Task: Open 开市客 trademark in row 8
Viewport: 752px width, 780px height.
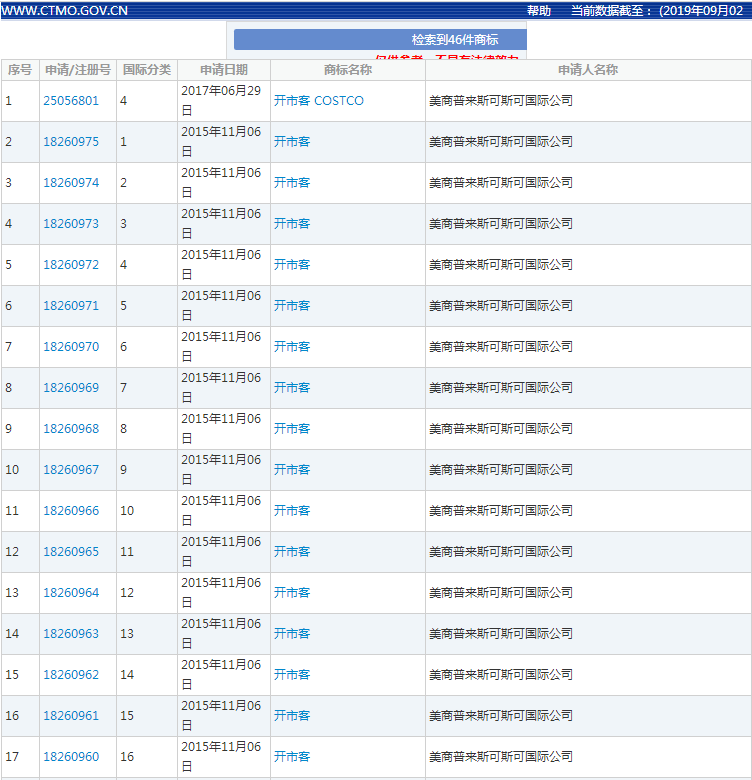Action: coord(292,388)
